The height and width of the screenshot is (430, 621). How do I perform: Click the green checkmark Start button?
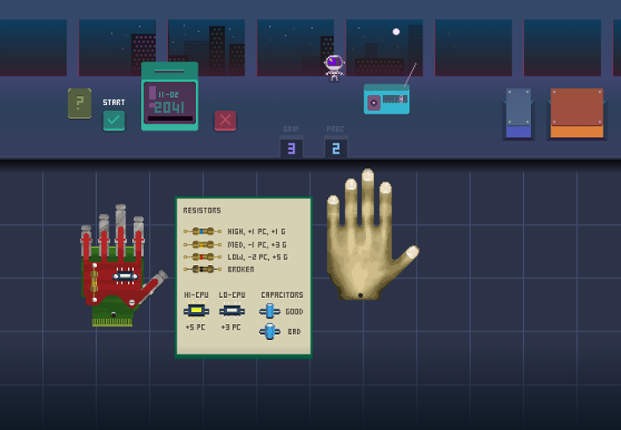pyautogui.click(x=114, y=120)
